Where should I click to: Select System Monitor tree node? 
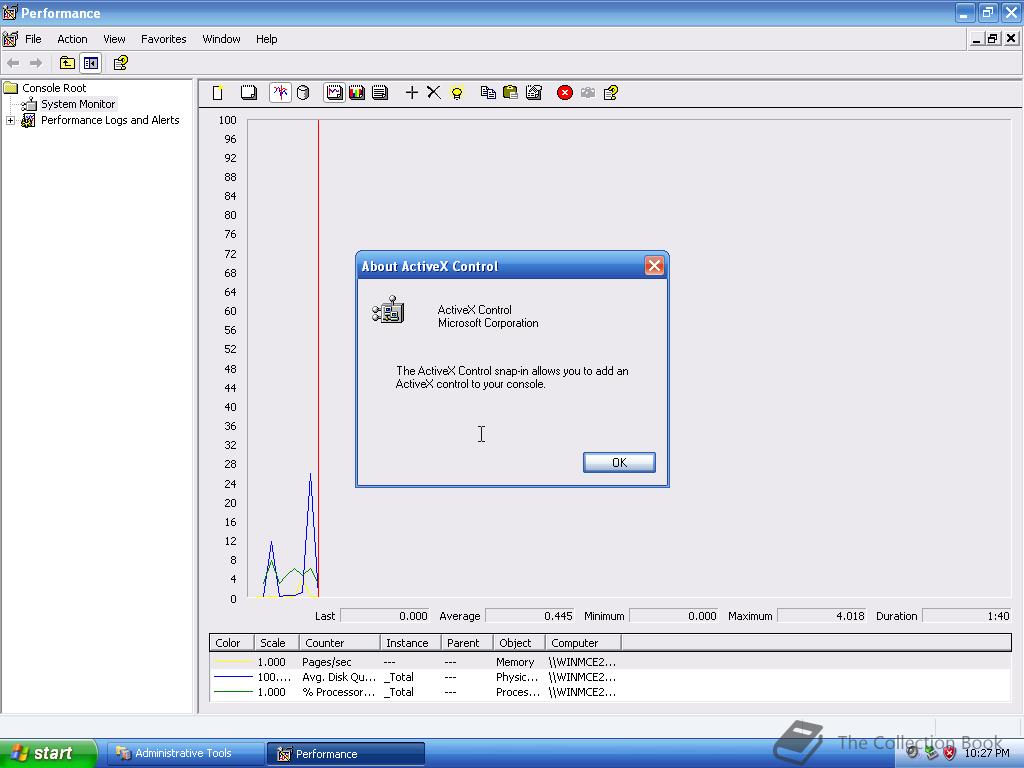tap(78, 104)
